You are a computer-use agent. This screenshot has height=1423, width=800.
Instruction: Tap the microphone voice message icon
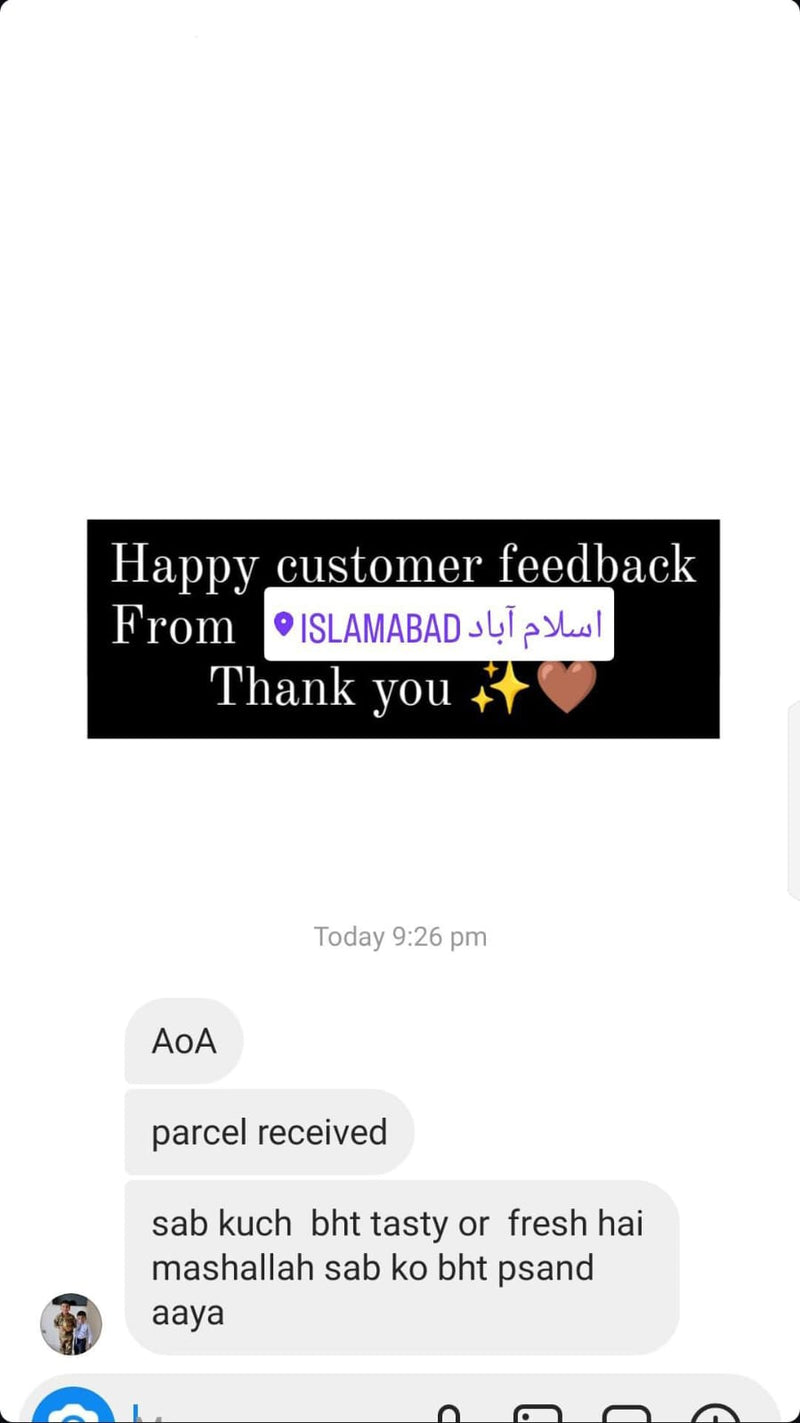449,1414
